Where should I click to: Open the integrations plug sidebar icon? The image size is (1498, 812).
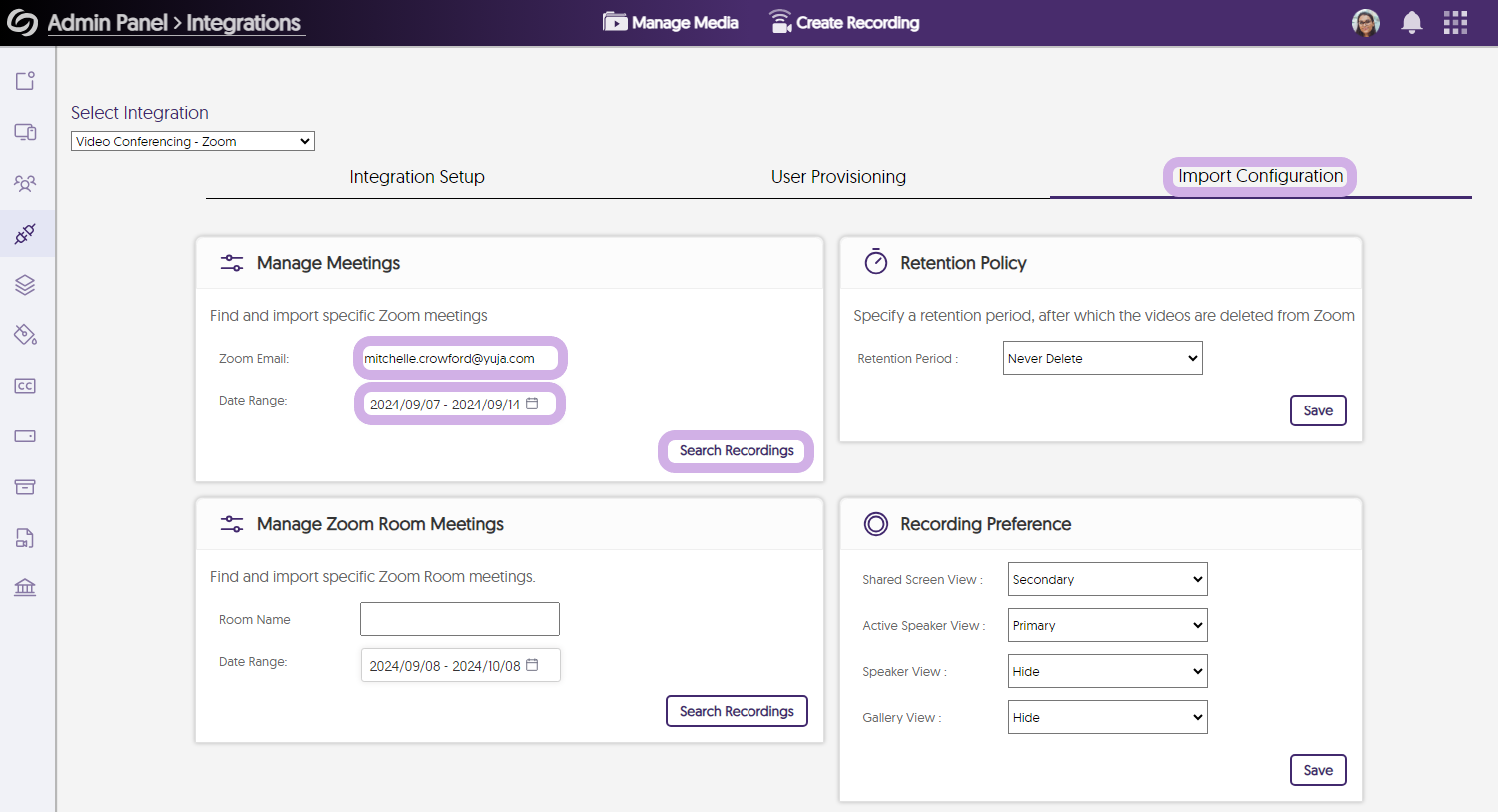point(25,234)
